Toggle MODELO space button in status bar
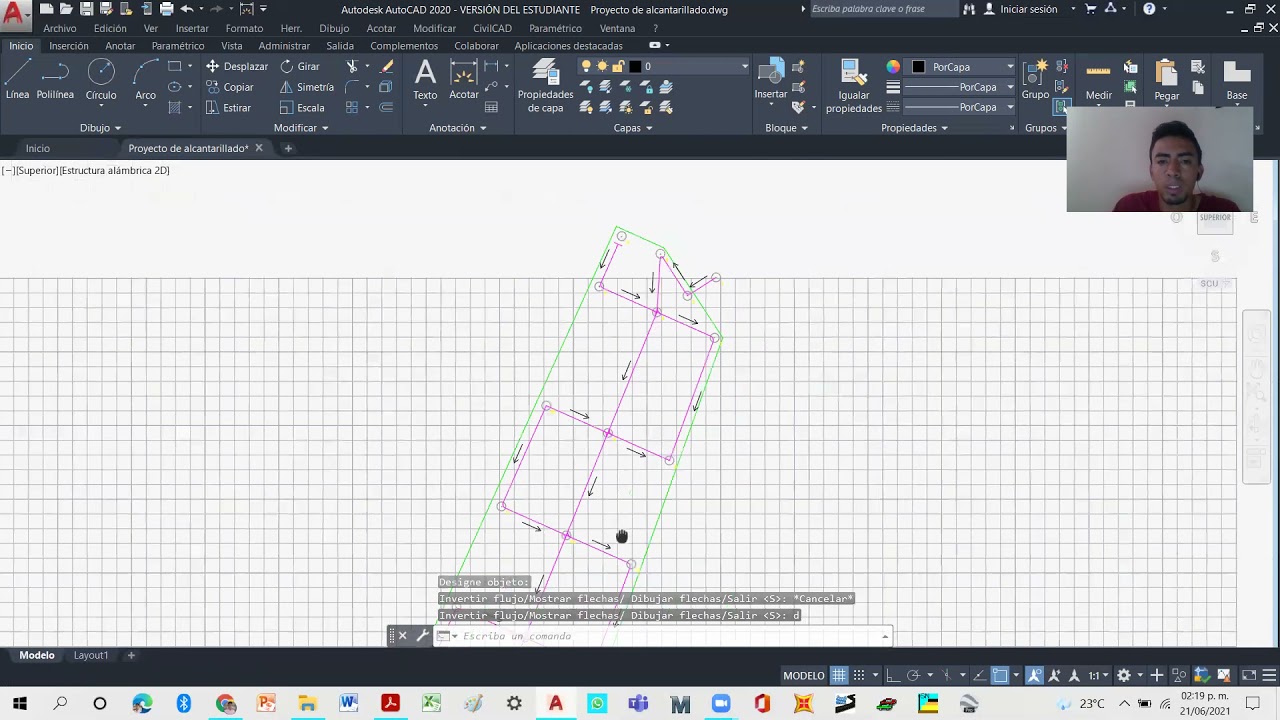 (x=804, y=675)
